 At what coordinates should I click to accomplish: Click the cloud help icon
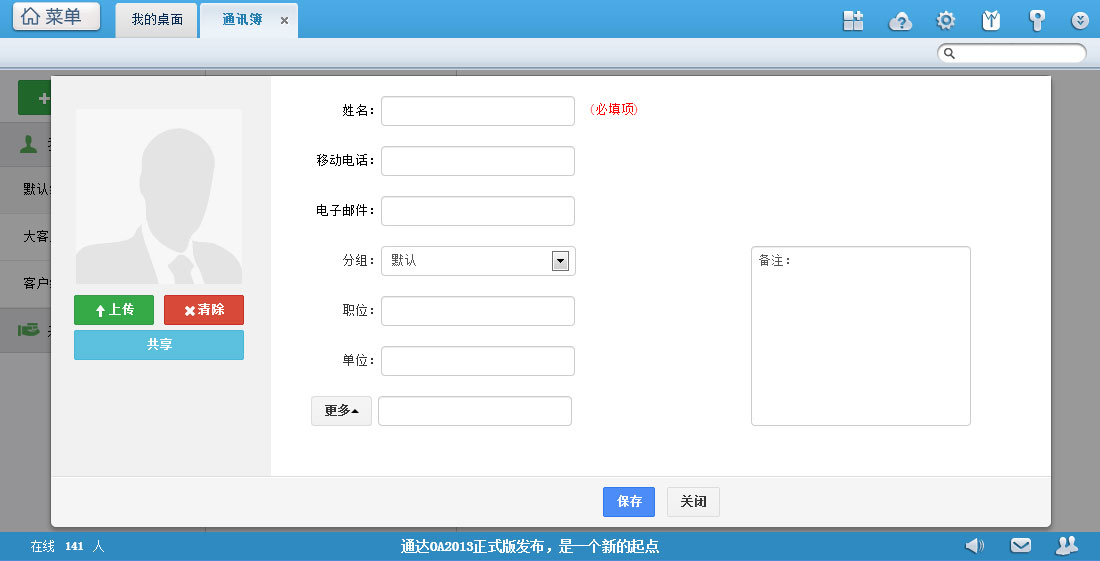900,20
